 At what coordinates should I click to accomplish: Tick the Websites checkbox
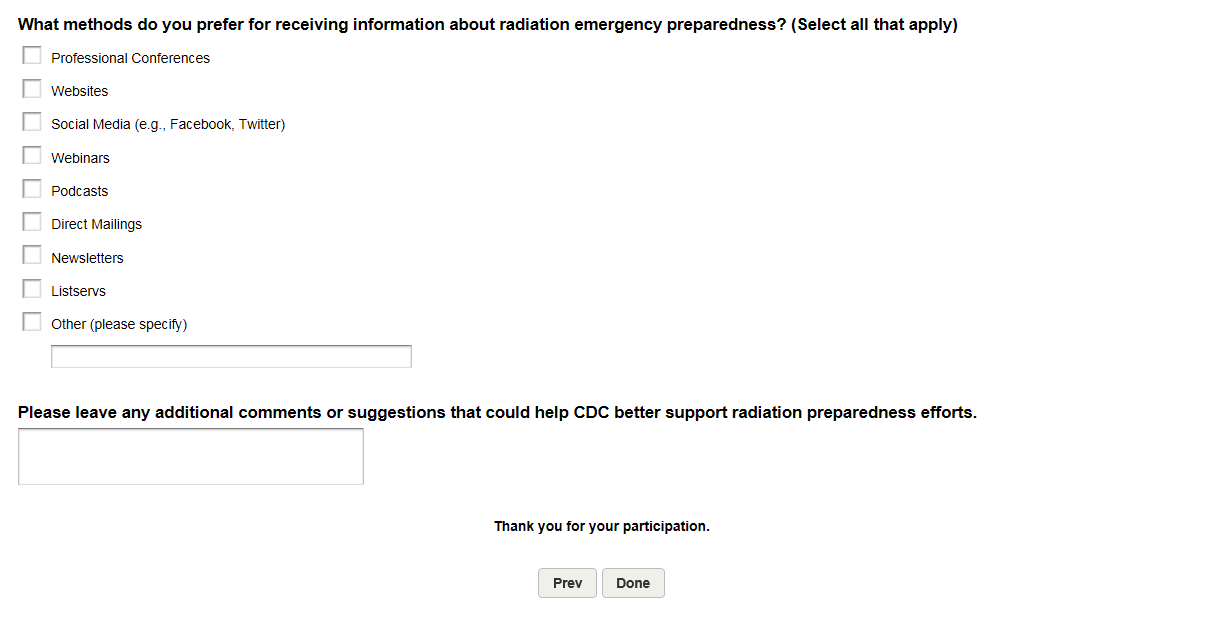click(x=32, y=89)
